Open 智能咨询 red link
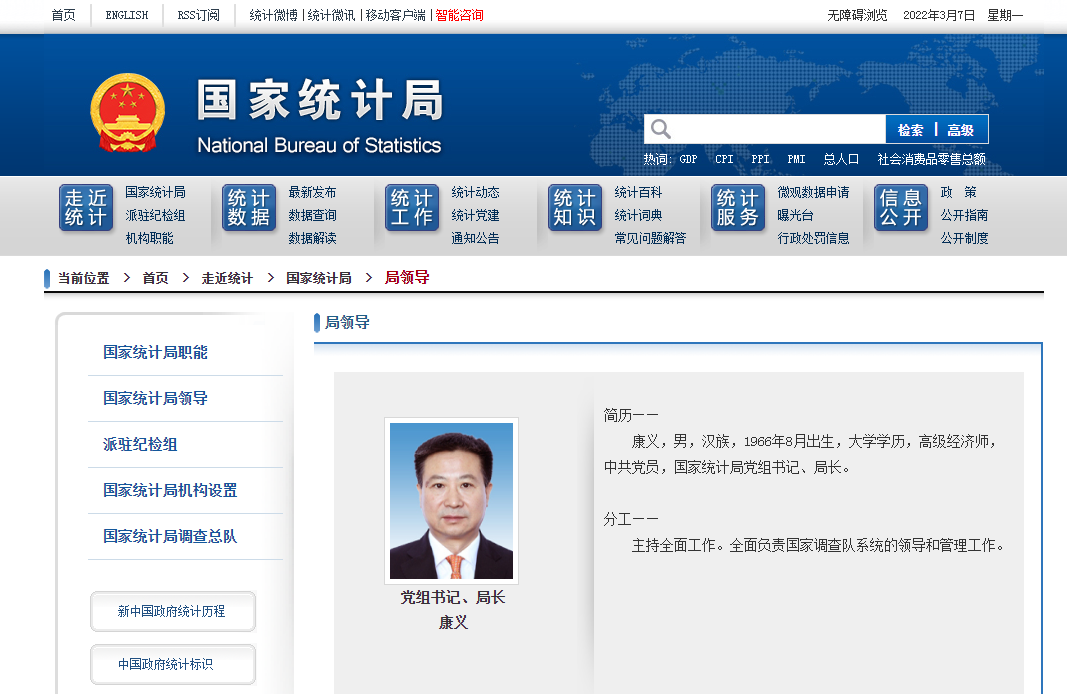 459,15
